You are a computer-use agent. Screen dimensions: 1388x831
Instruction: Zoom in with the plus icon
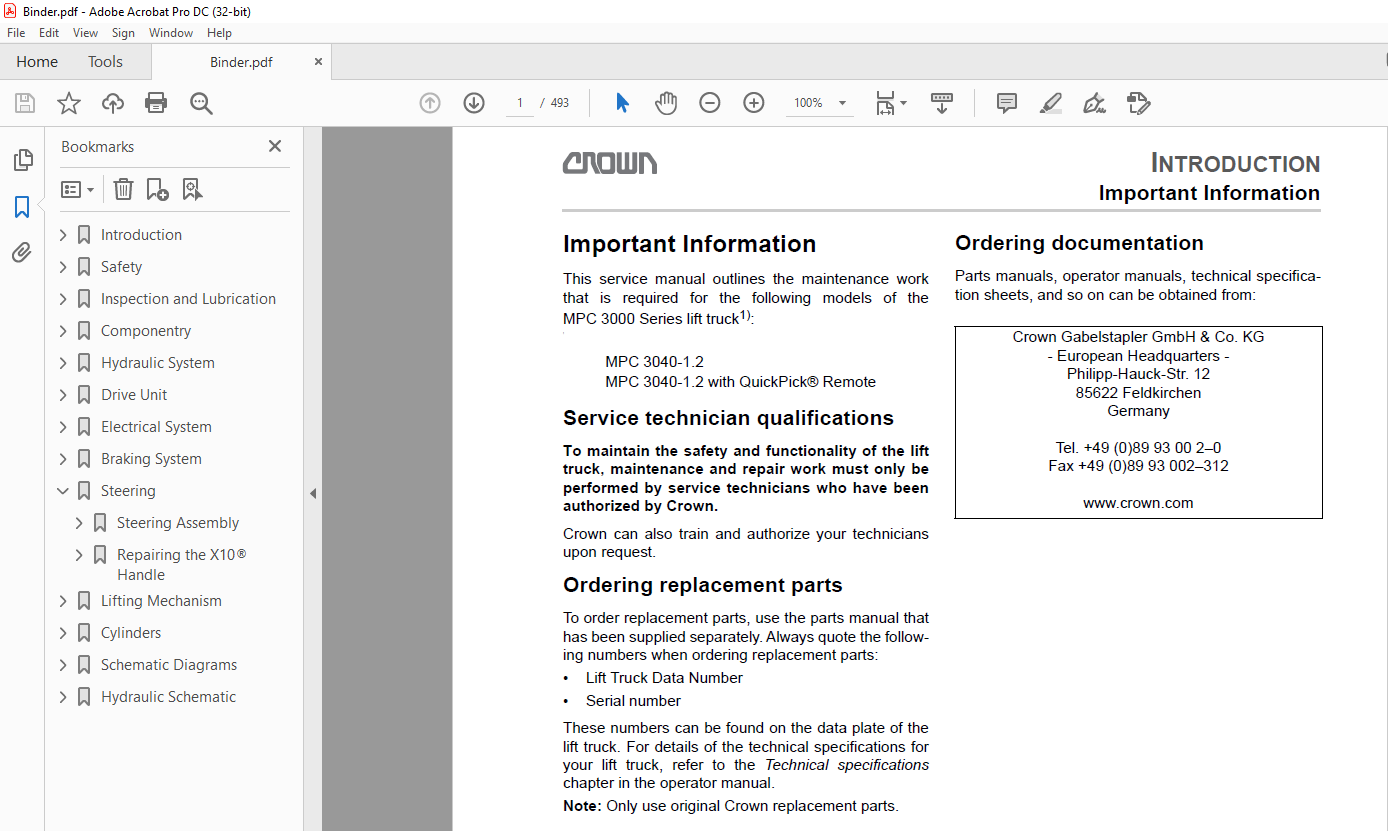[754, 103]
